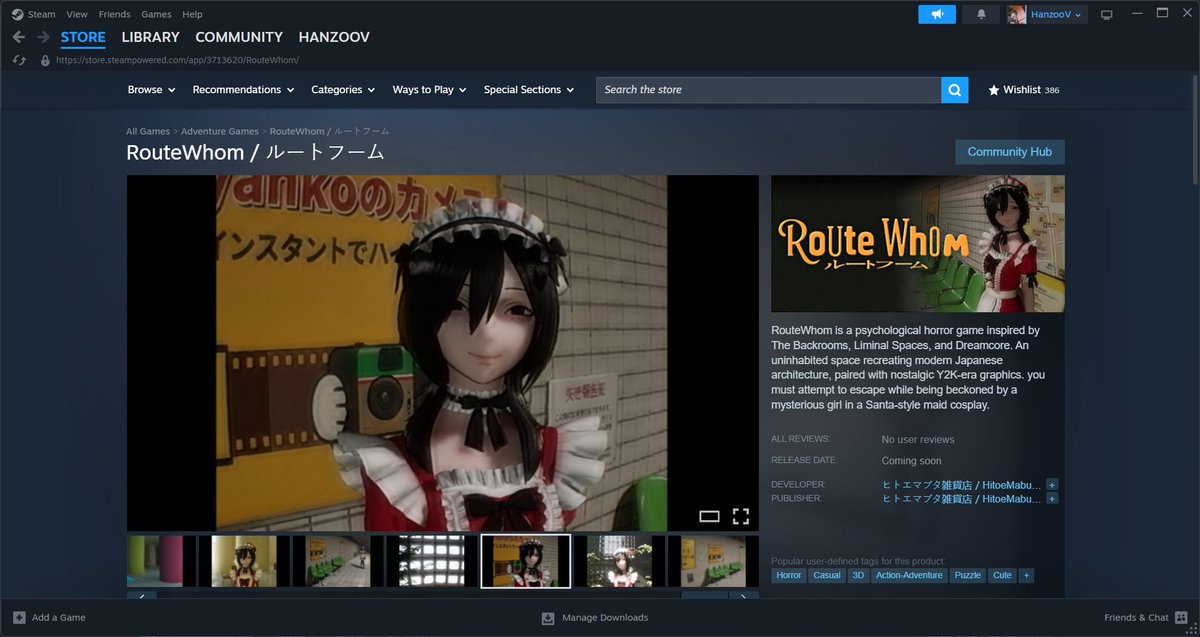
Task: Open the publisher link ヒトエマブタ雑貨店
Action: click(x=961, y=498)
